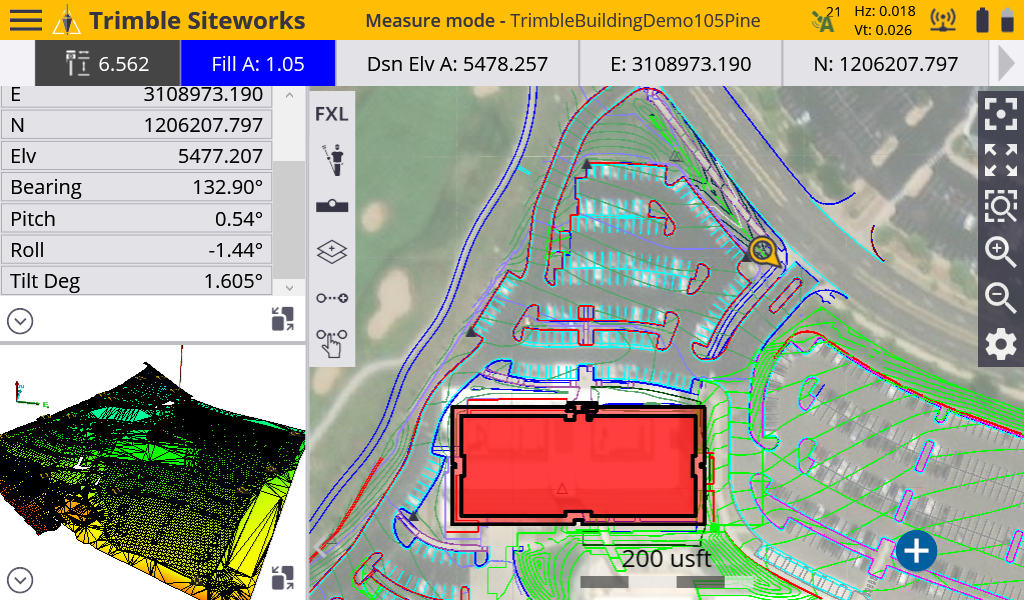Click the red building pad on map
The height and width of the screenshot is (600, 1024).
click(578, 465)
